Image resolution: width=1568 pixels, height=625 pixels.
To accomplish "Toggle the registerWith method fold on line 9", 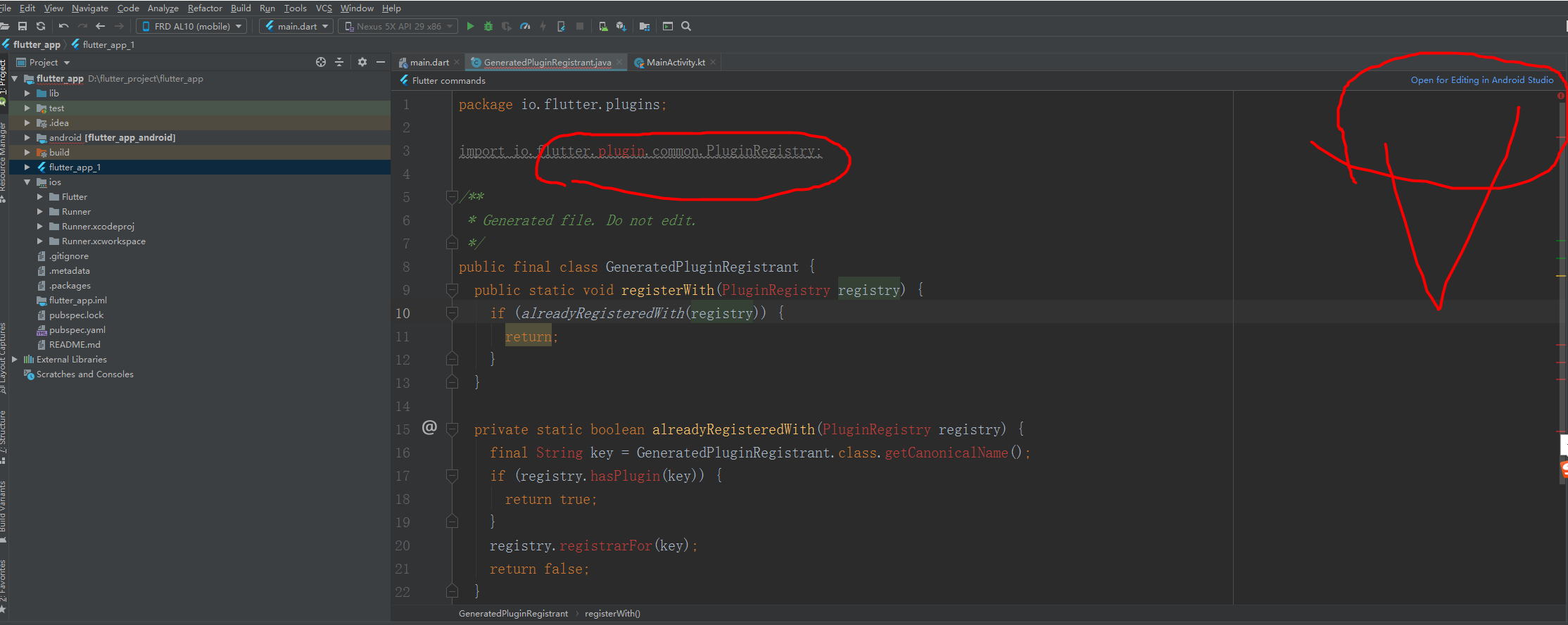I will pos(452,289).
